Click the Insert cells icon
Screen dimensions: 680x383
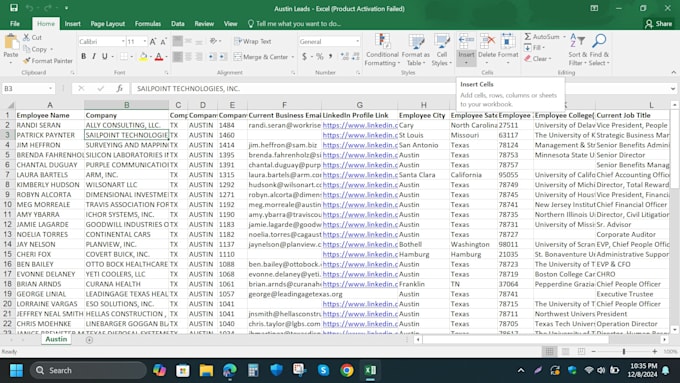(466, 42)
